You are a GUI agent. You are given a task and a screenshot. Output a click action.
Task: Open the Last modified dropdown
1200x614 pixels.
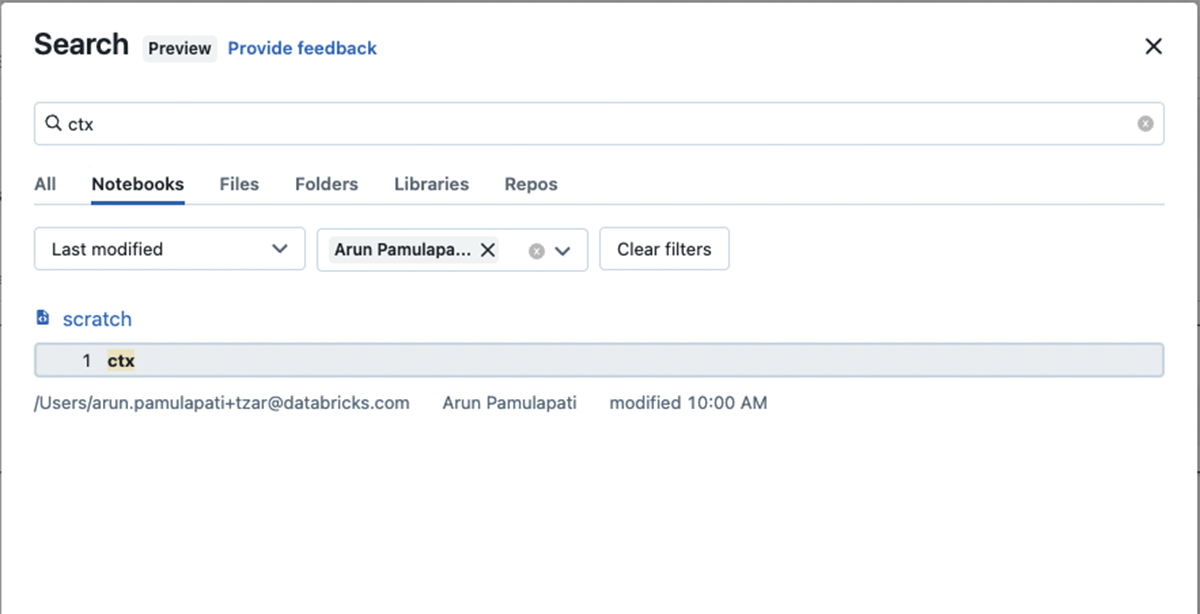(169, 249)
